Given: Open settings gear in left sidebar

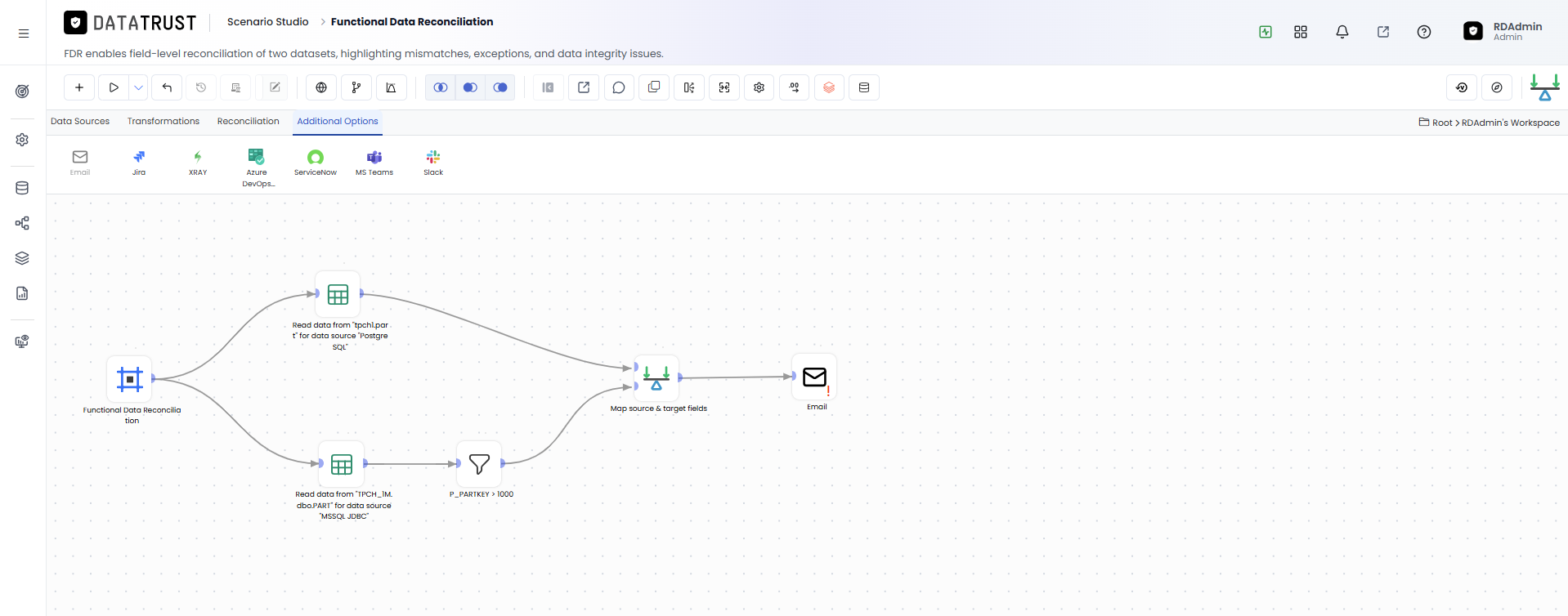Looking at the screenshot, I should (x=23, y=140).
